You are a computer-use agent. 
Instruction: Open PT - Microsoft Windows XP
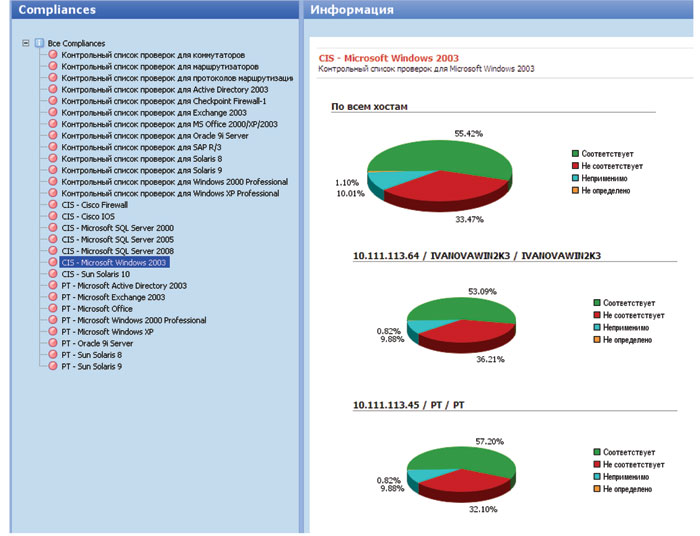tap(108, 332)
